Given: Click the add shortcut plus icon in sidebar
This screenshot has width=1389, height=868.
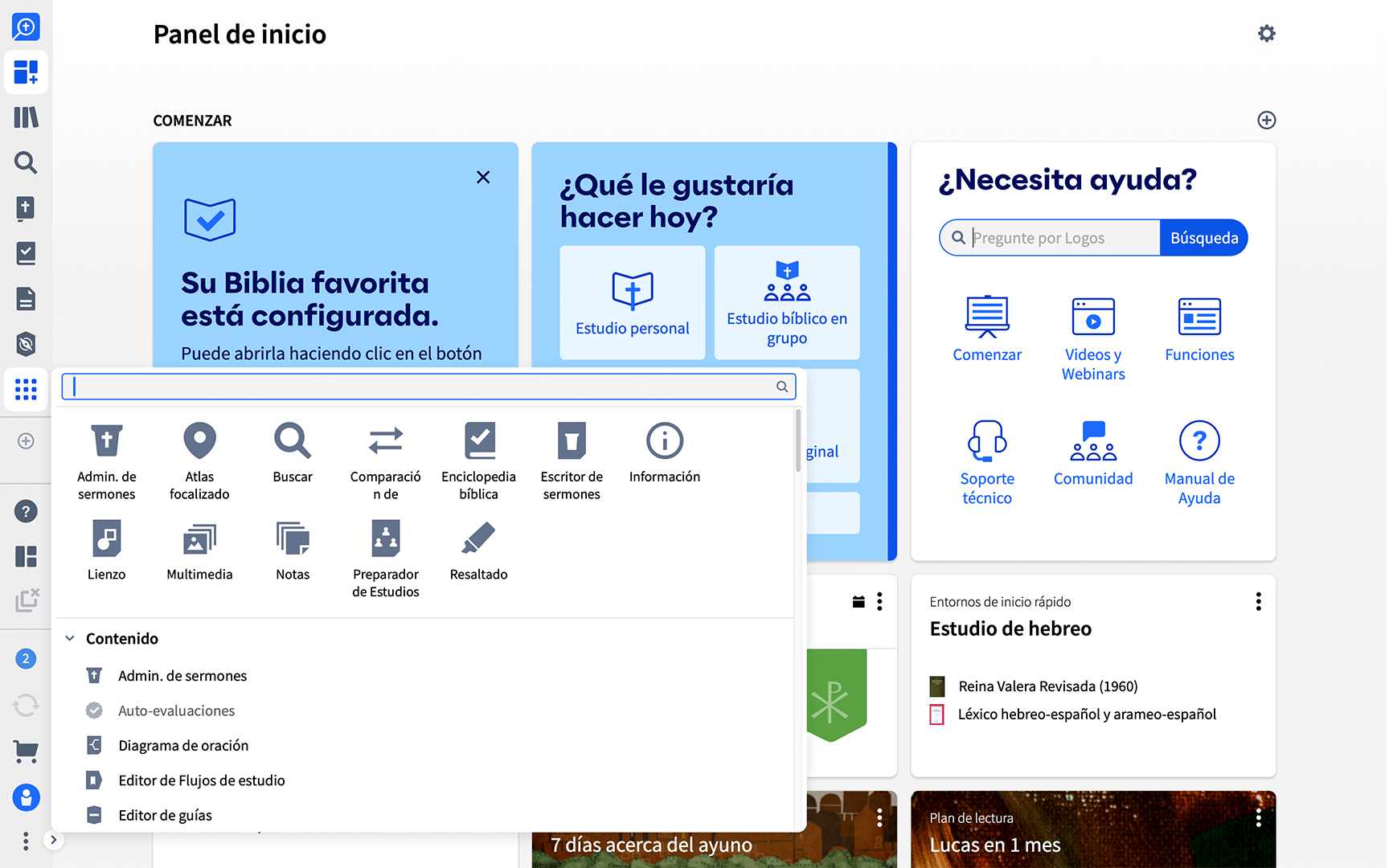Looking at the screenshot, I should pyautogui.click(x=26, y=441).
